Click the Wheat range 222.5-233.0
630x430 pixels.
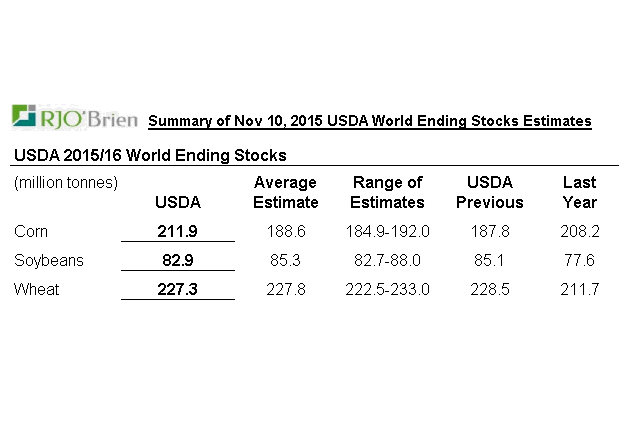[388, 289]
